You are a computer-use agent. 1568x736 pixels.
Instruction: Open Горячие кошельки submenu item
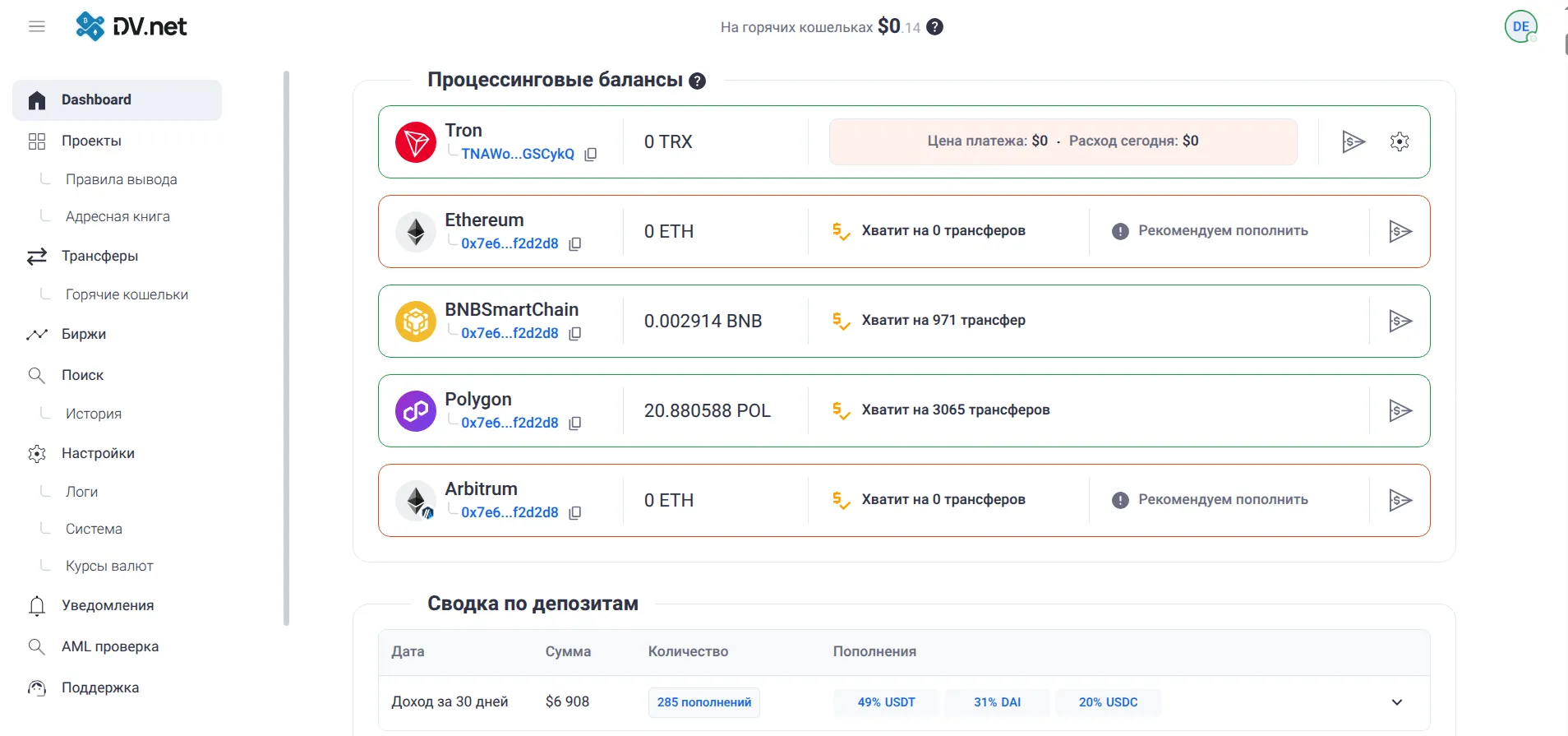tap(127, 294)
